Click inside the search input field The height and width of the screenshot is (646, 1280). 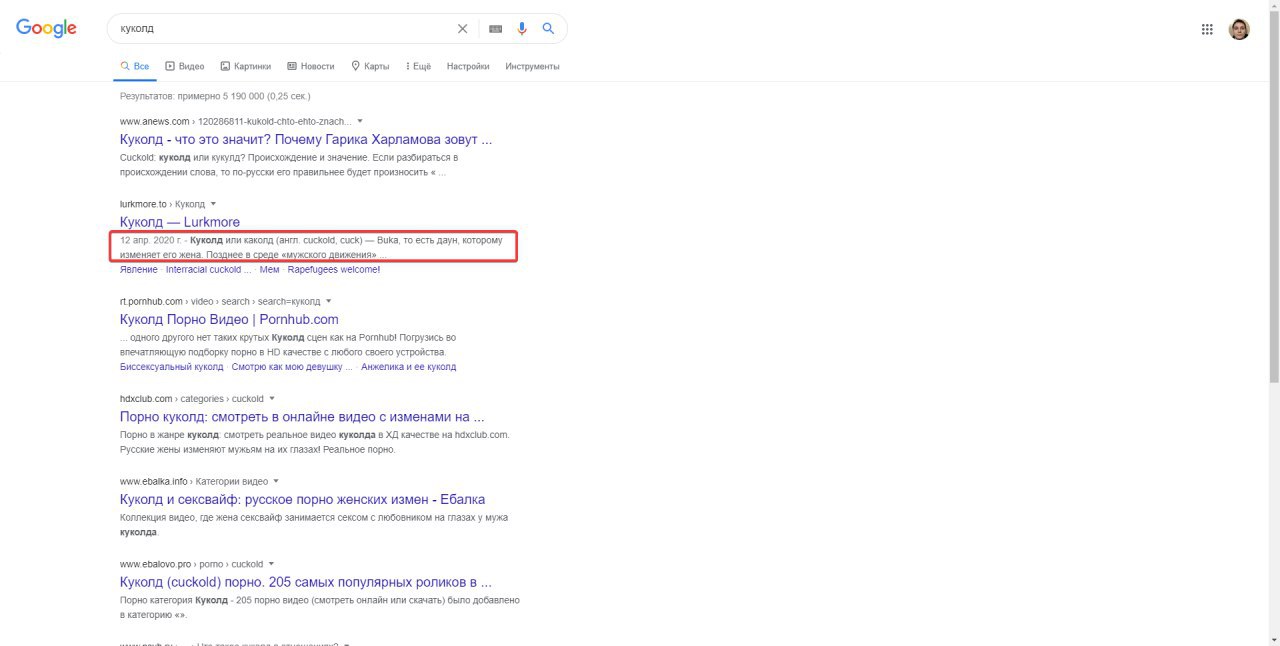(285, 29)
